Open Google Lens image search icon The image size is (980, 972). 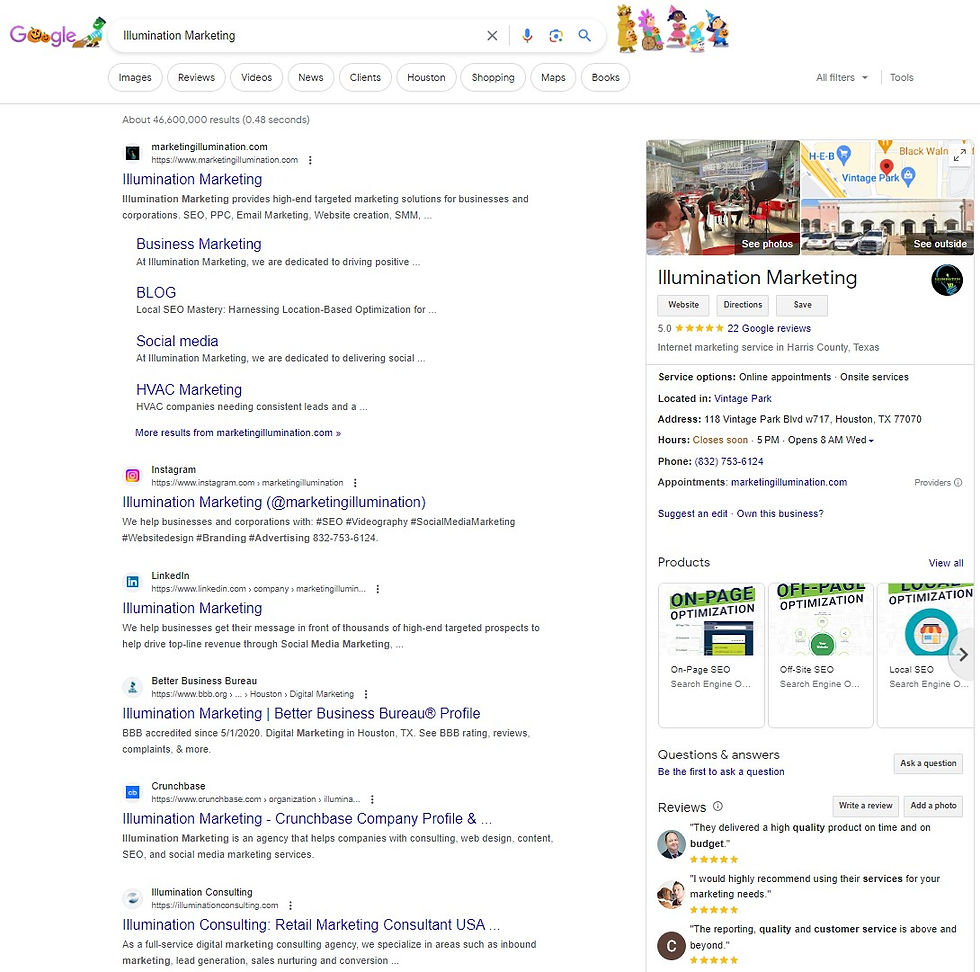556,36
